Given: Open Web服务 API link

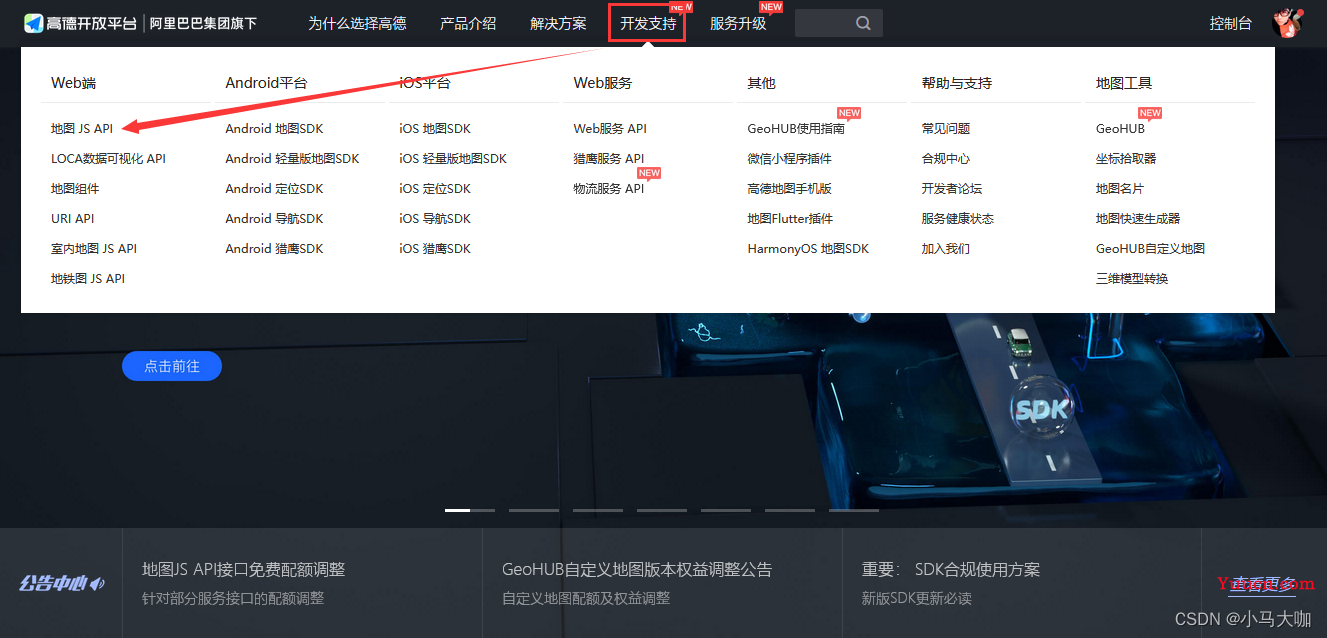Looking at the screenshot, I should [610, 128].
